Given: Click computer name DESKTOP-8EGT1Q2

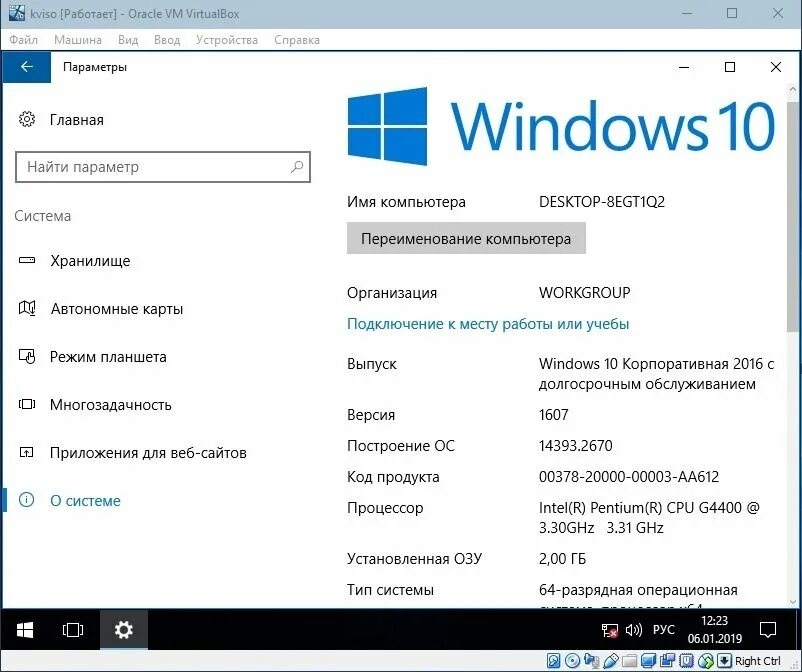Looking at the screenshot, I should click(602, 201).
